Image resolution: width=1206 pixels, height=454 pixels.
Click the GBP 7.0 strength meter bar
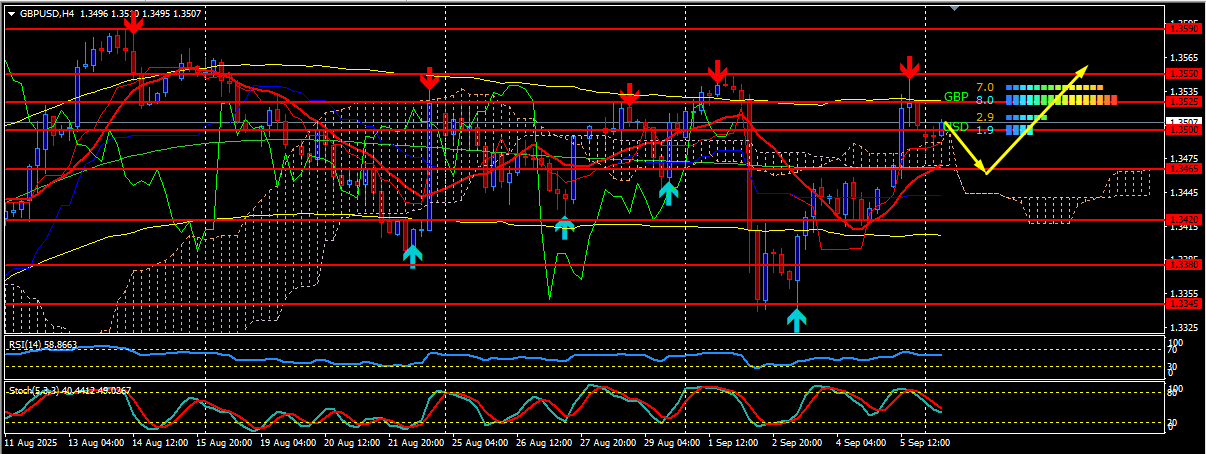[x=1054, y=88]
